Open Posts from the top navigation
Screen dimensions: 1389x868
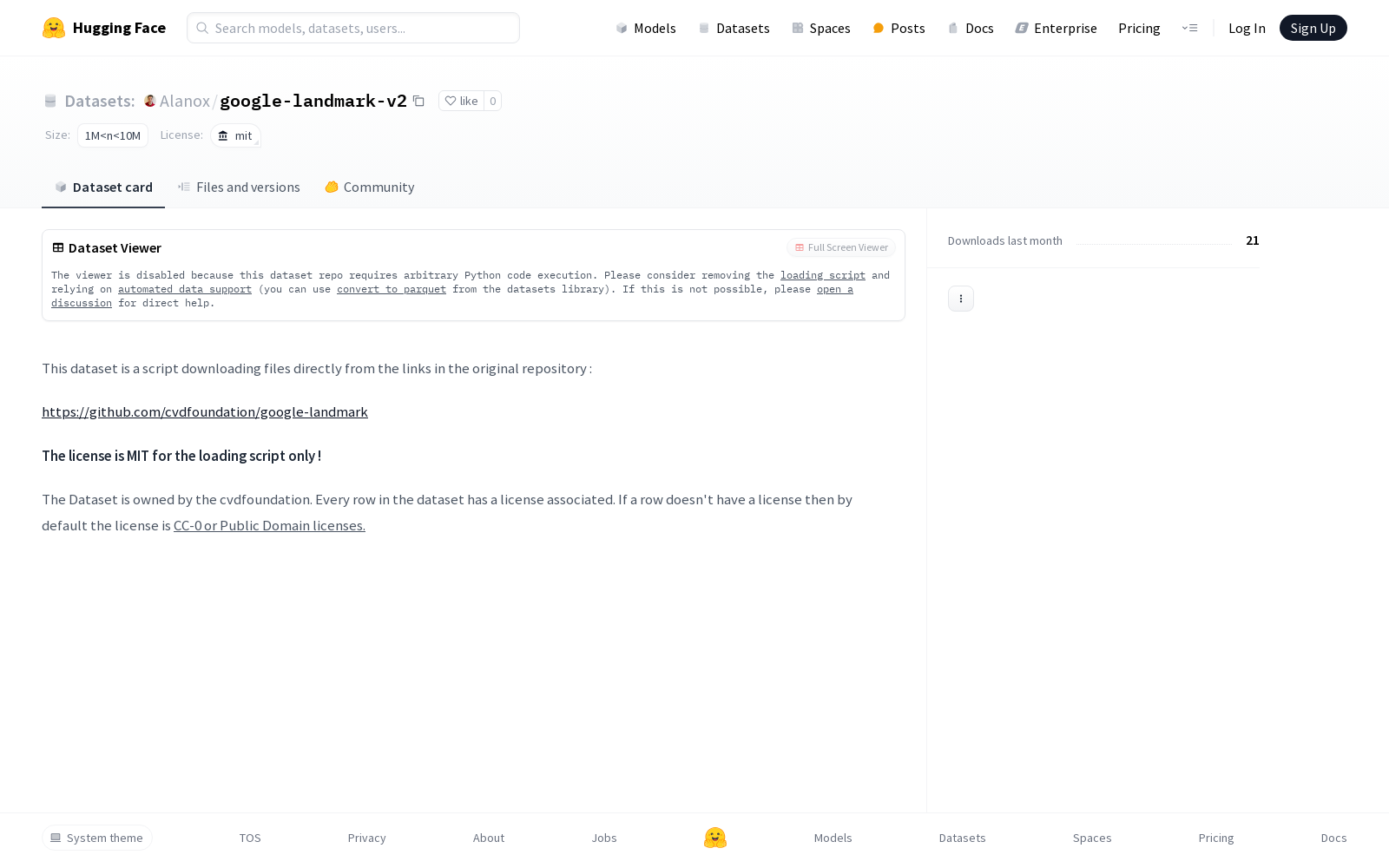pos(899,28)
